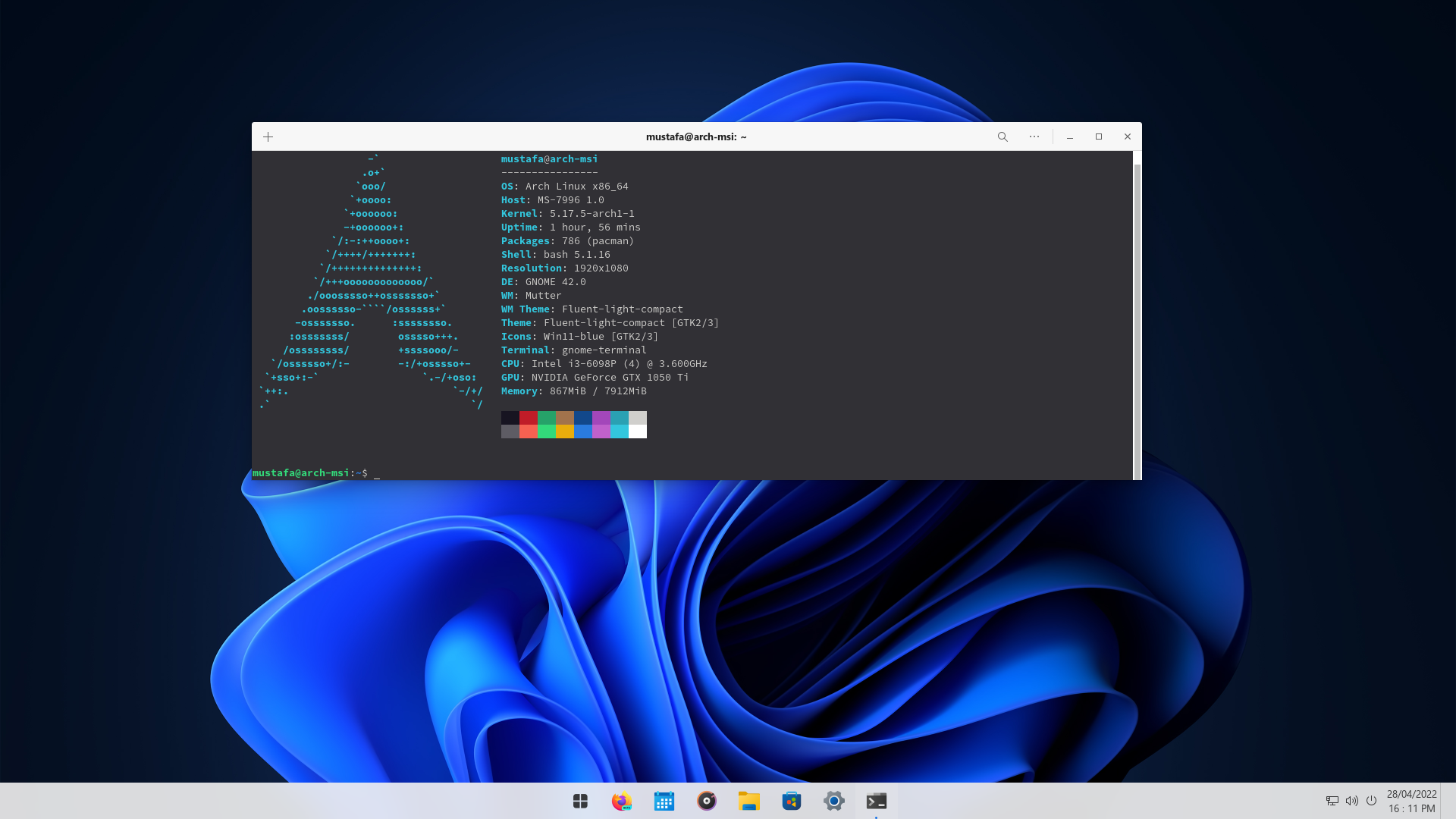Click the window title mustafa@arch-msi: ~
This screenshot has width=1456, height=819.
tap(696, 136)
